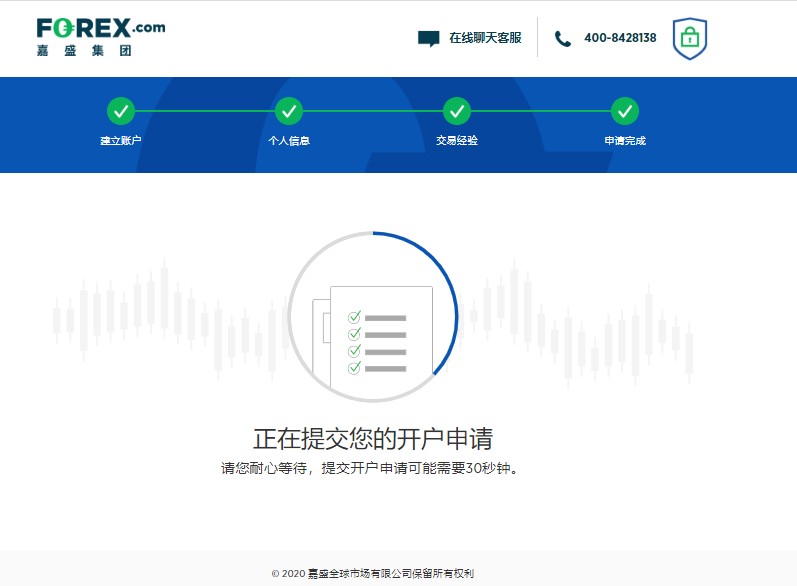The width and height of the screenshot is (797, 586).
Task: Click the checkmark above 交易经验
Action: pyautogui.click(x=456, y=110)
